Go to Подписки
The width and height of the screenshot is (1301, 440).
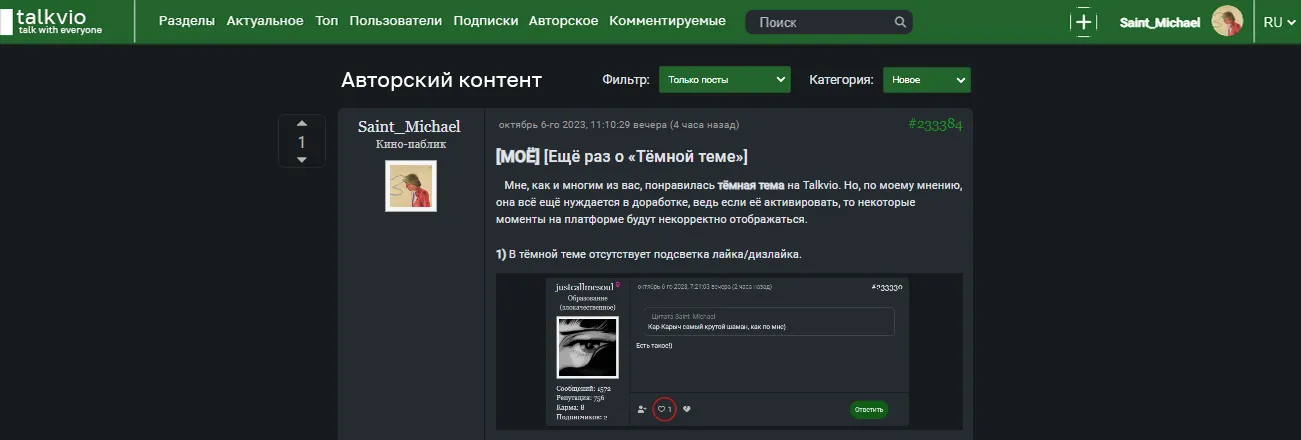(x=486, y=21)
